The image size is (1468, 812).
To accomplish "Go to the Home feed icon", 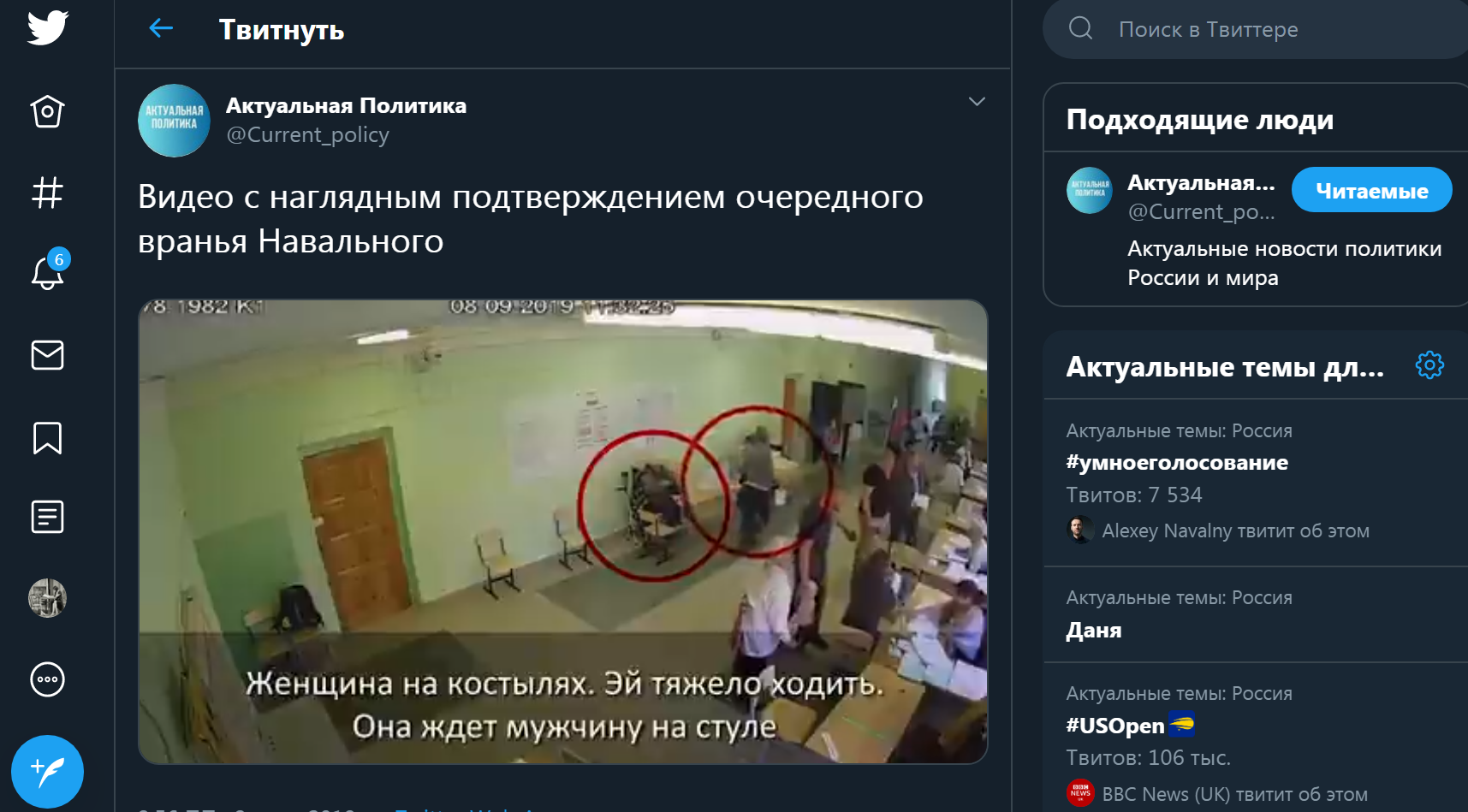I will pyautogui.click(x=47, y=111).
